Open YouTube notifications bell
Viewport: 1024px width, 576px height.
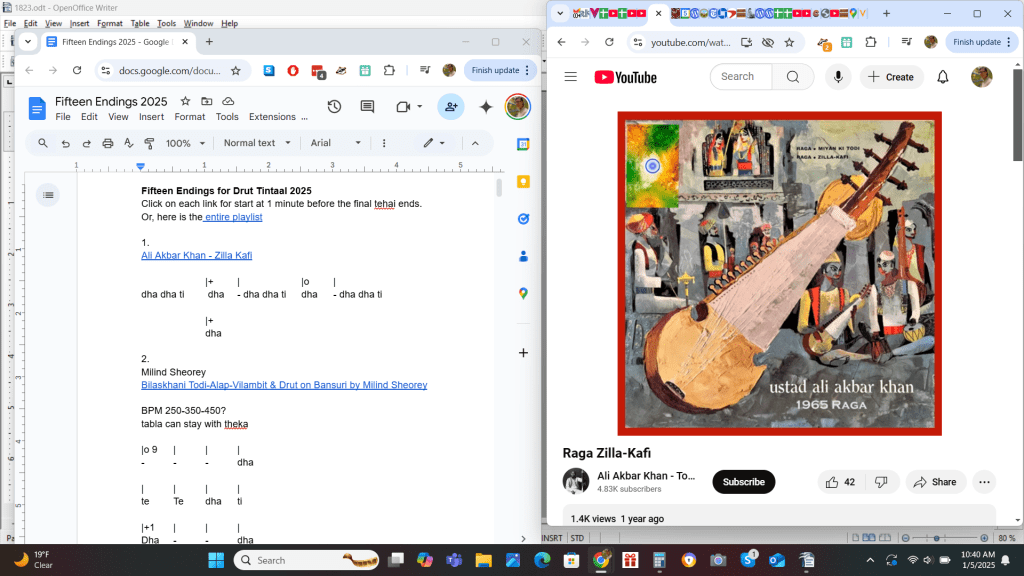[x=942, y=77]
